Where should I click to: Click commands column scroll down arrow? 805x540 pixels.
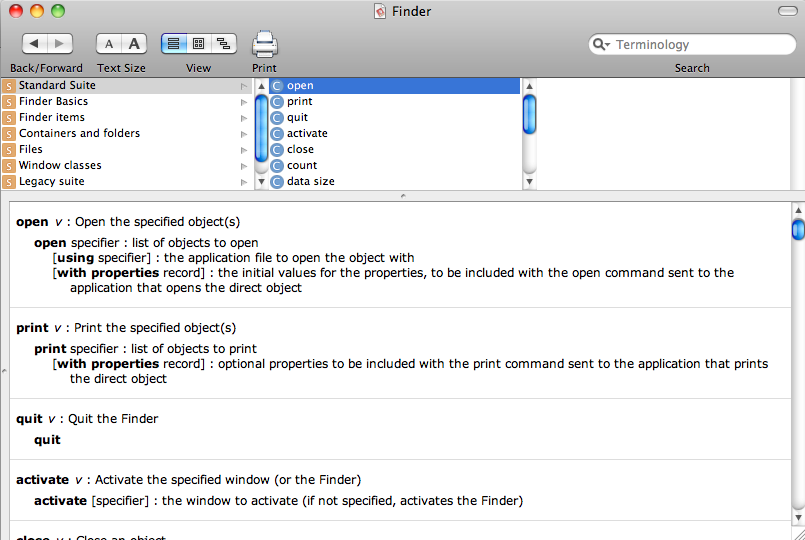click(x=529, y=181)
